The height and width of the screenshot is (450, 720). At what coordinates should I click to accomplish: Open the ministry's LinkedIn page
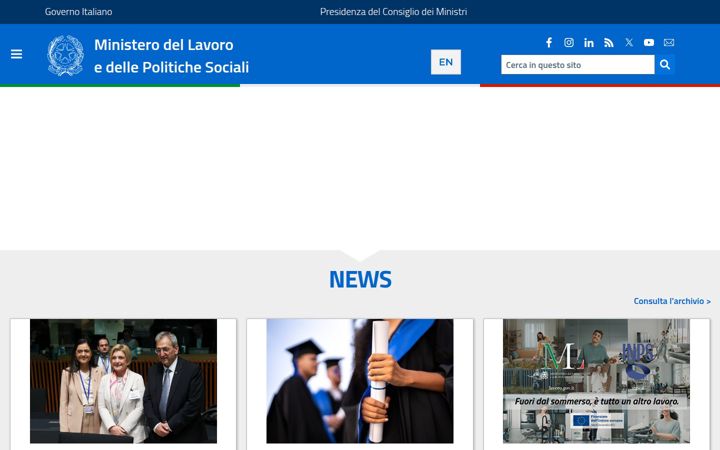[589, 43]
